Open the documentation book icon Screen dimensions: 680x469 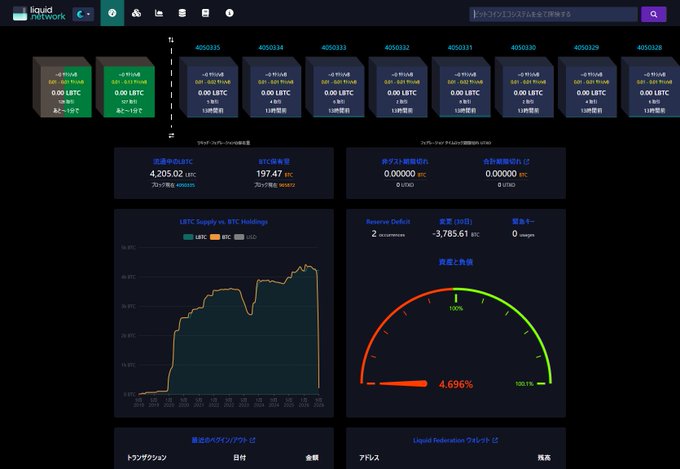(x=206, y=13)
